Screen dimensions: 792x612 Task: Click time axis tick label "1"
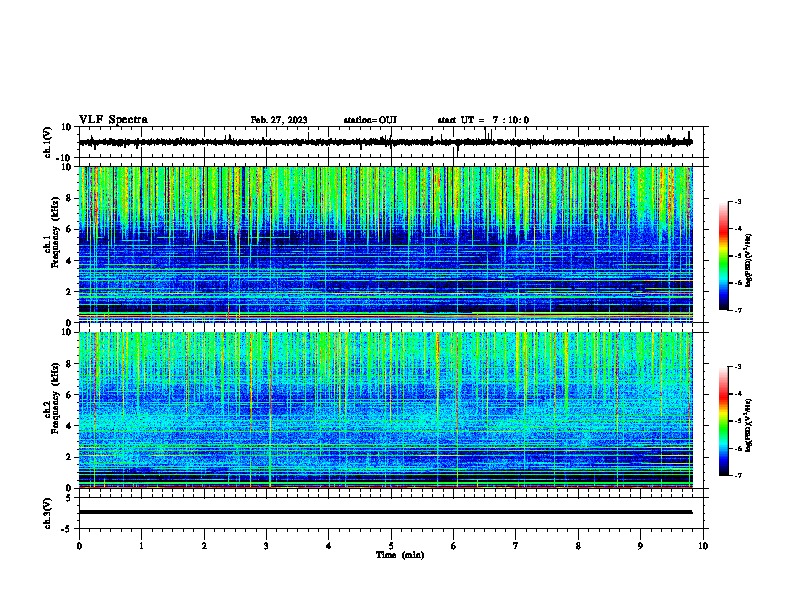[141, 546]
